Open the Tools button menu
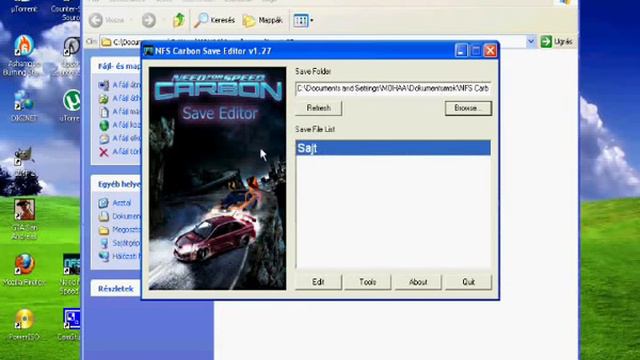Screen dimensions: 640x360 (368, 282)
